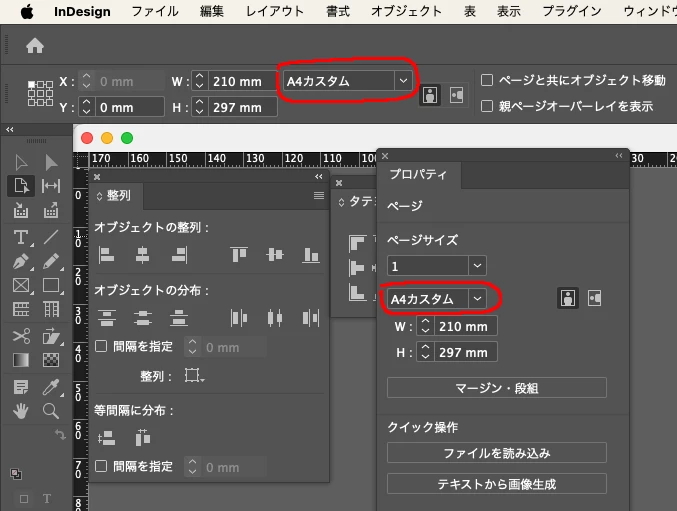Click the テキストから画像生成 button
677x511 pixels.
pos(497,484)
